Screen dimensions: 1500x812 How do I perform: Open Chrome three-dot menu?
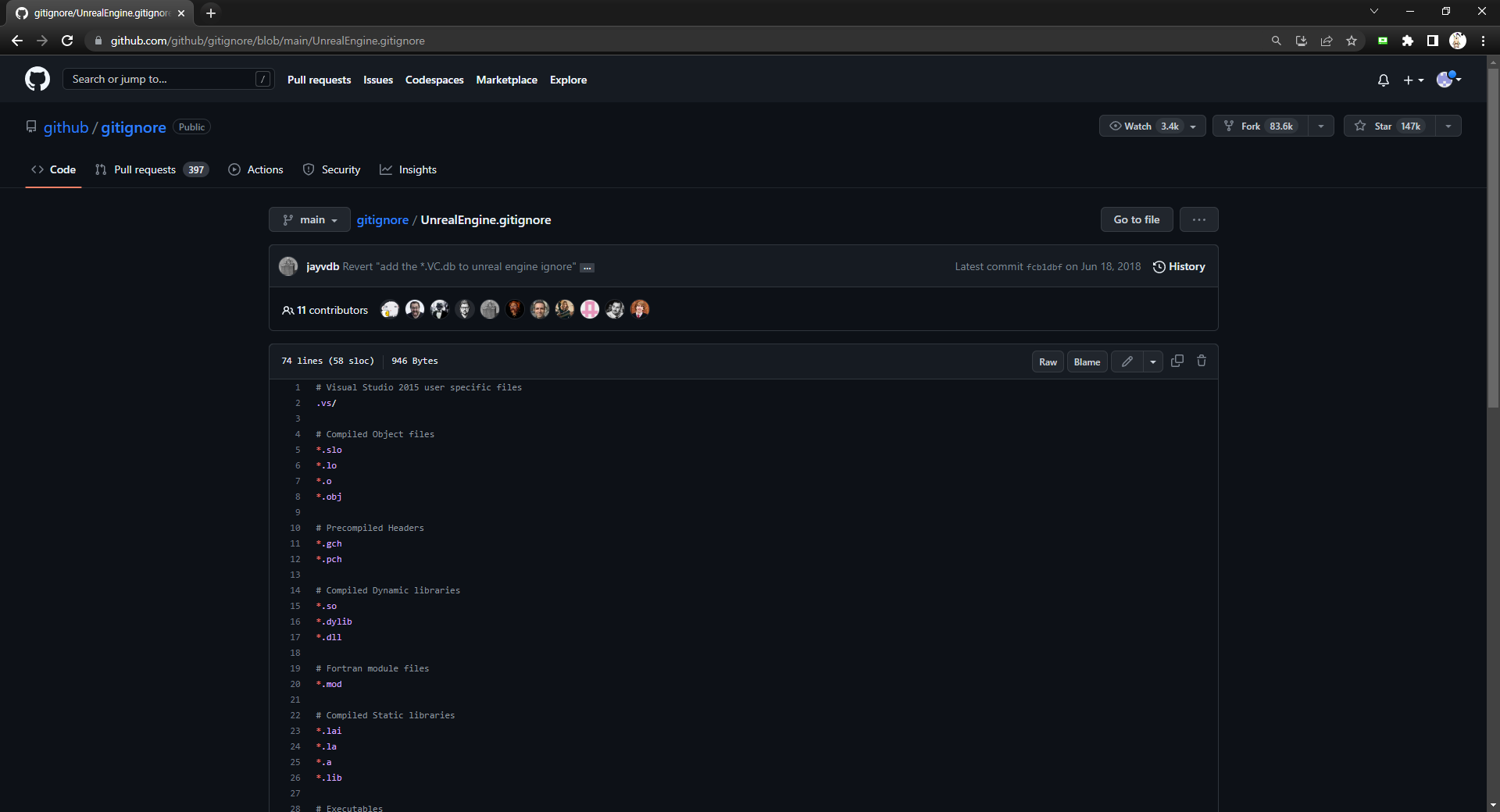1483,41
